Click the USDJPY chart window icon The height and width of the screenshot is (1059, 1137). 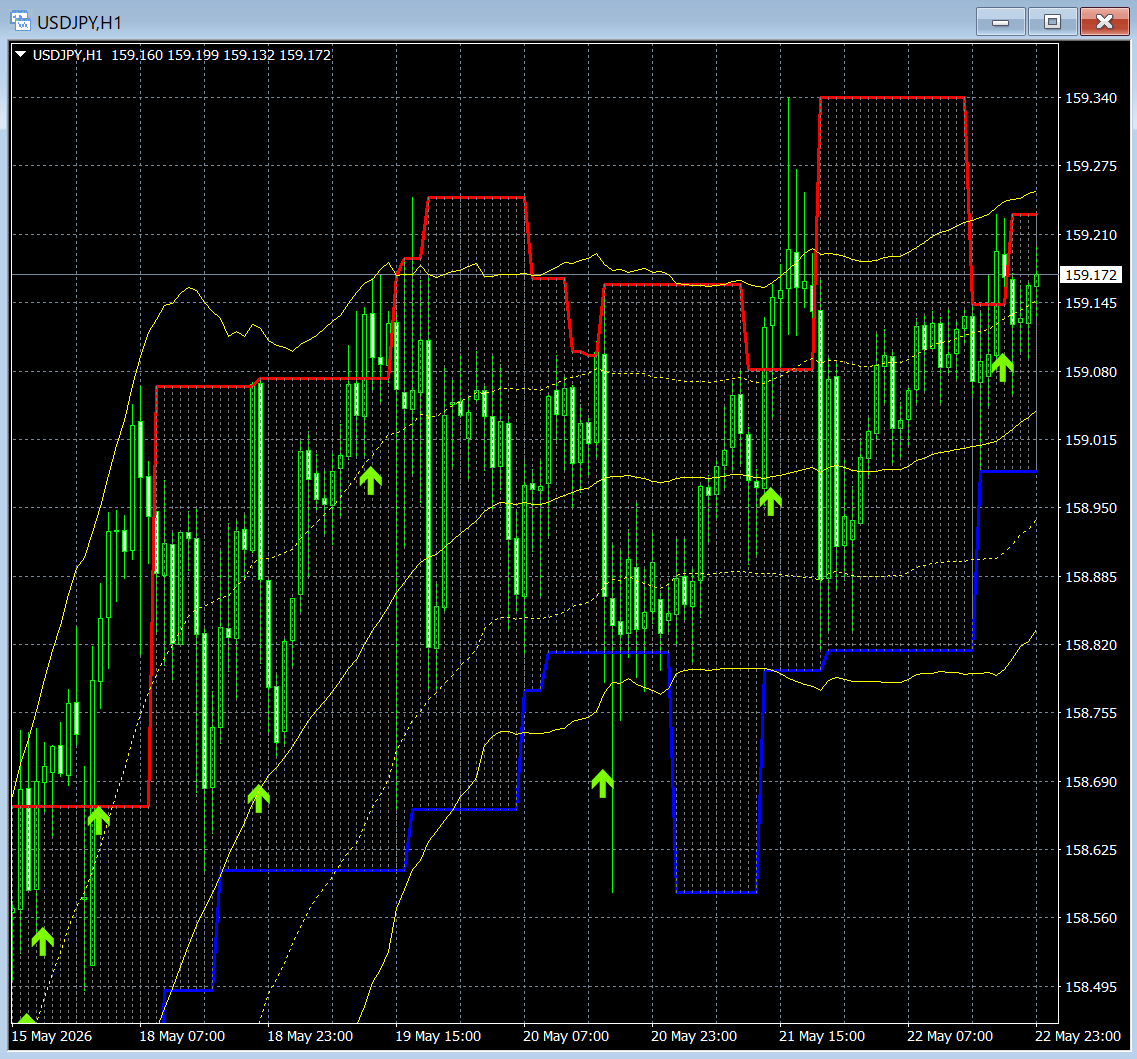(20, 21)
